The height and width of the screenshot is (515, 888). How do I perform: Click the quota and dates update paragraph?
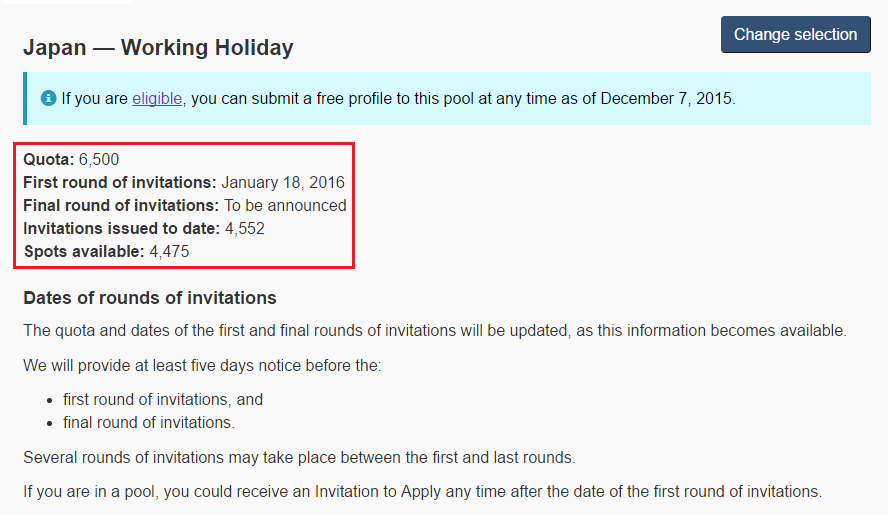click(435, 330)
